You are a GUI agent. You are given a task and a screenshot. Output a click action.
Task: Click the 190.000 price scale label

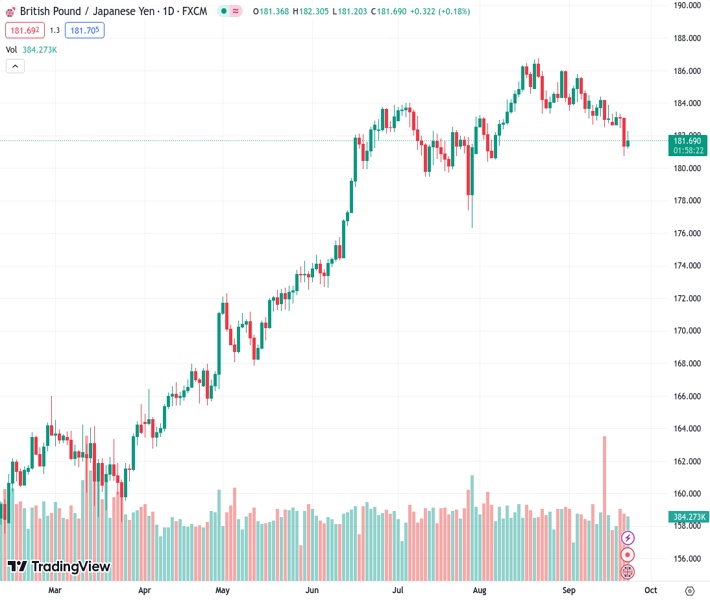[686, 6]
